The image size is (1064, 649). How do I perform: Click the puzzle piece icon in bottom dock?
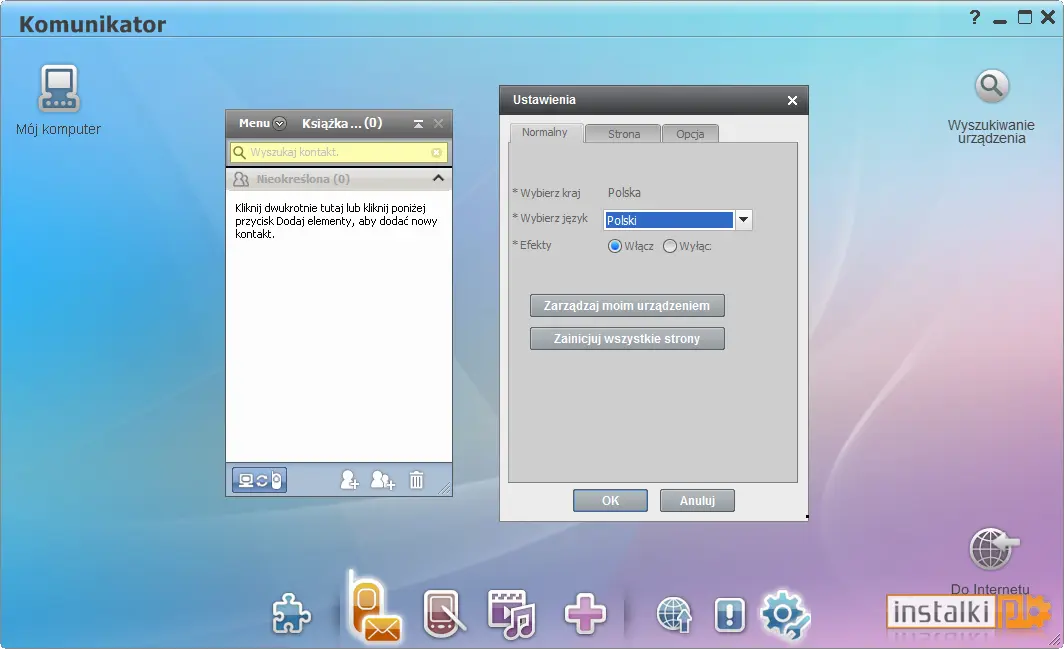292,613
